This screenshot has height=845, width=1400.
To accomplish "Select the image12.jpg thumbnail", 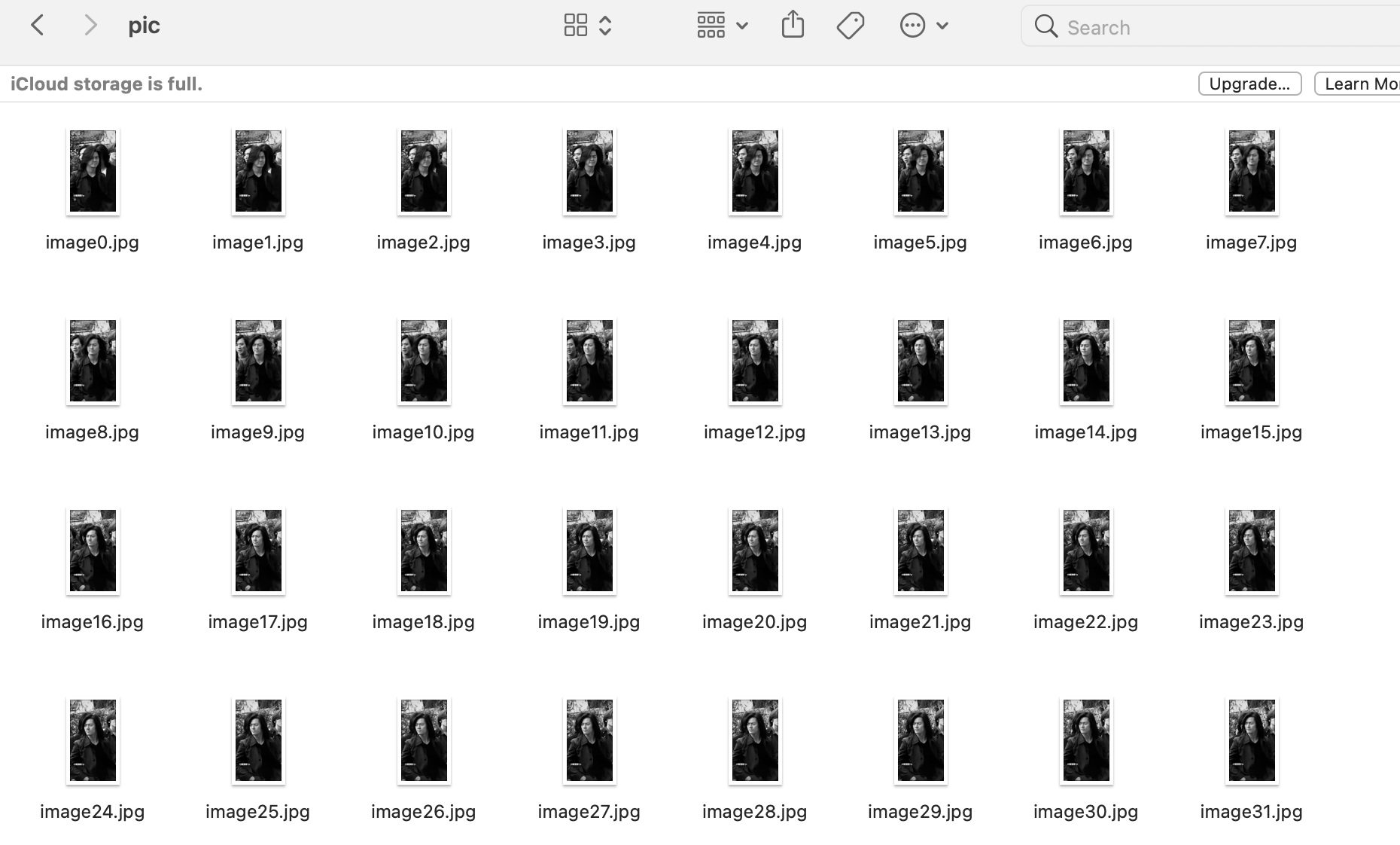I will click(x=755, y=361).
